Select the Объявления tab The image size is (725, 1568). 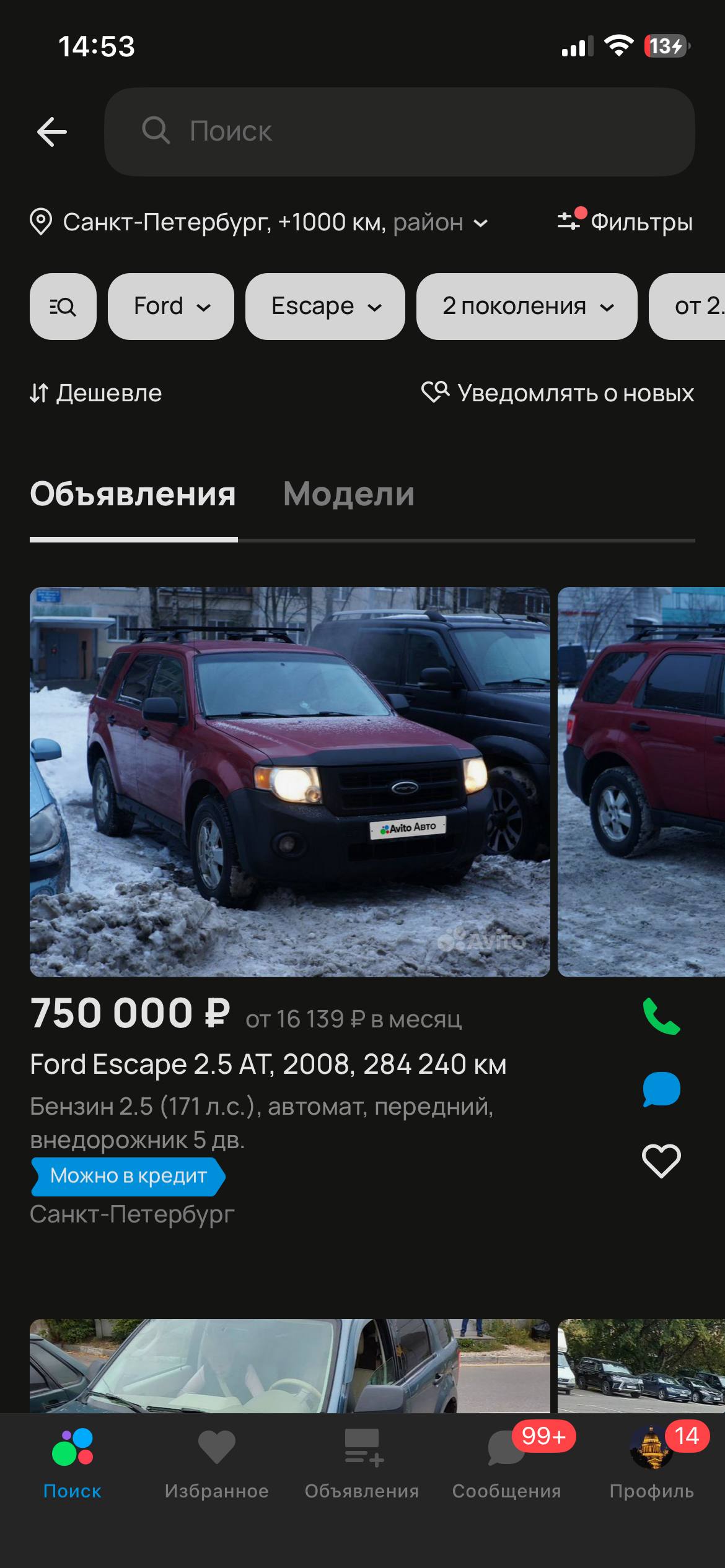click(x=133, y=494)
